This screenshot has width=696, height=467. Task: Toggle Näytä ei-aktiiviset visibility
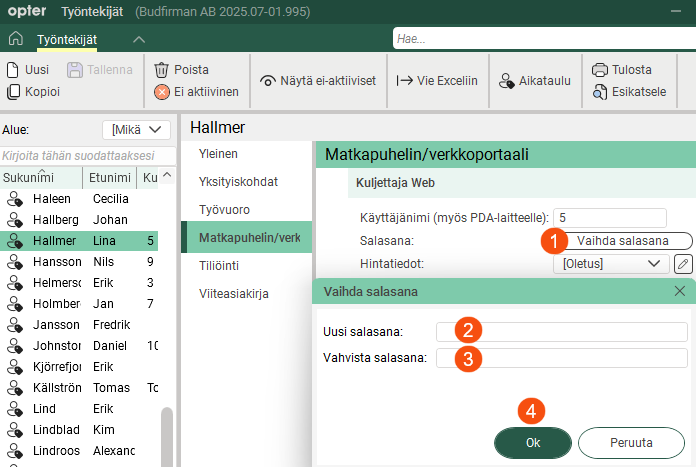click(268, 81)
